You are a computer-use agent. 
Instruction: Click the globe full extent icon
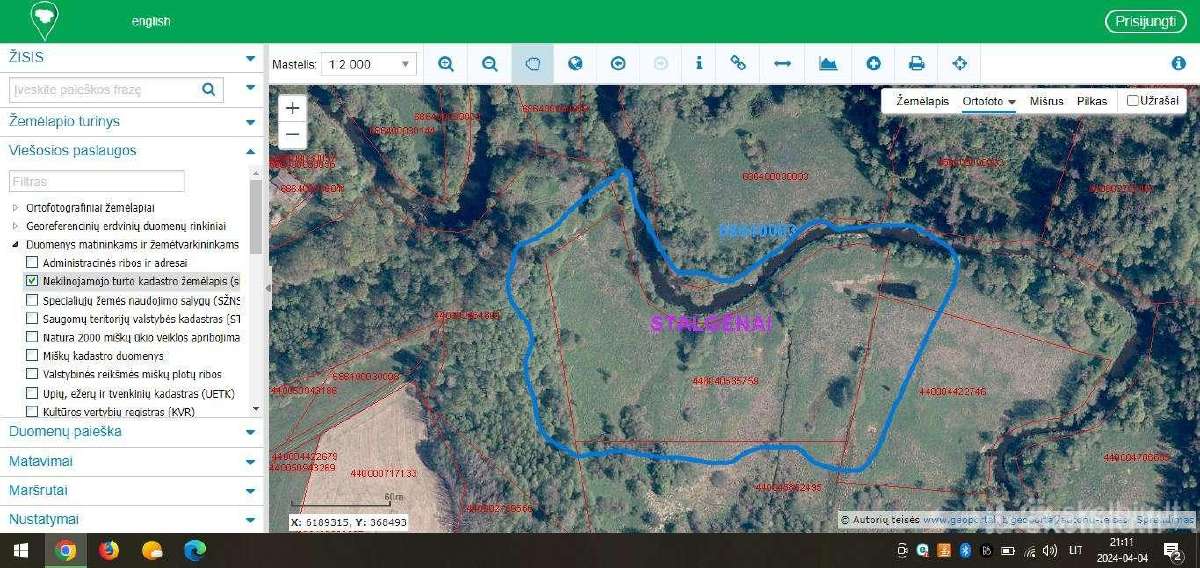point(575,64)
